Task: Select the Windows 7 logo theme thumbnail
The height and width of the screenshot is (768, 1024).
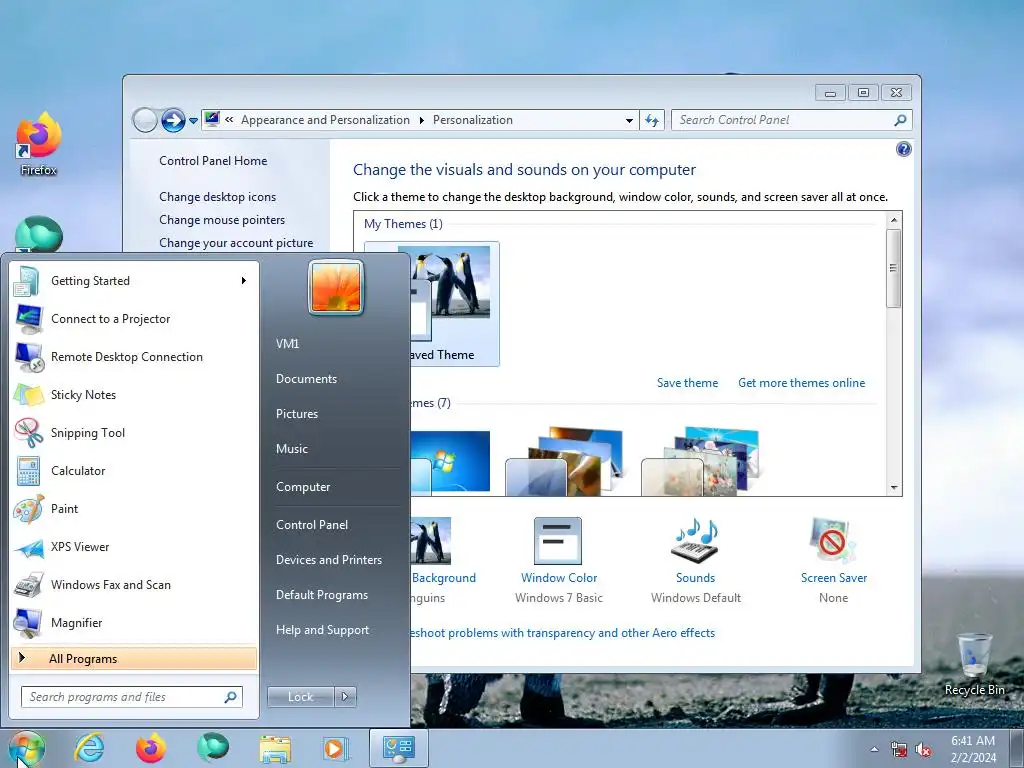Action: pos(450,460)
